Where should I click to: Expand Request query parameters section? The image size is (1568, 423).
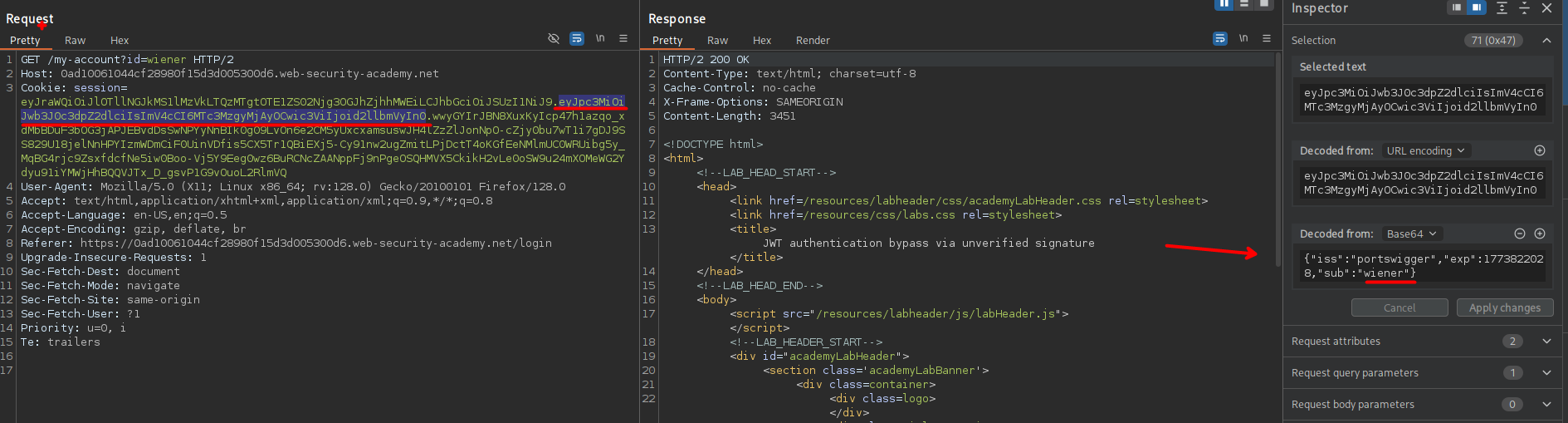pos(1546,372)
